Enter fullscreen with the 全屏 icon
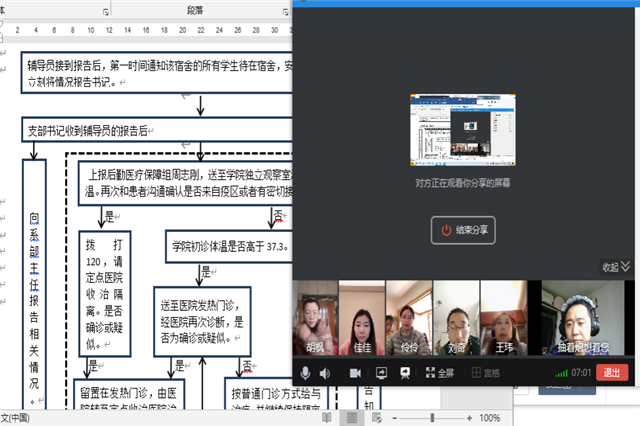Viewport: 640px width, 426px height. coord(439,373)
